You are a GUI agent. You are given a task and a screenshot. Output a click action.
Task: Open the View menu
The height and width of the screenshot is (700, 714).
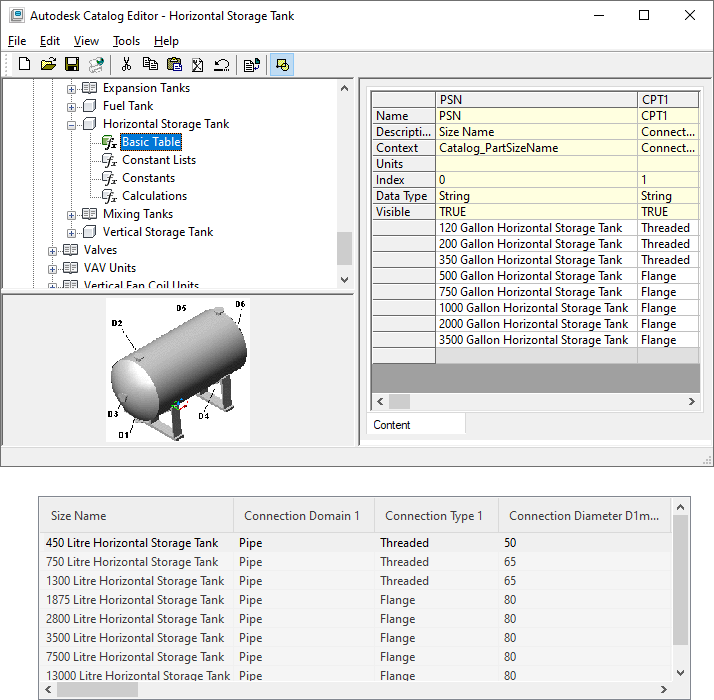(86, 41)
